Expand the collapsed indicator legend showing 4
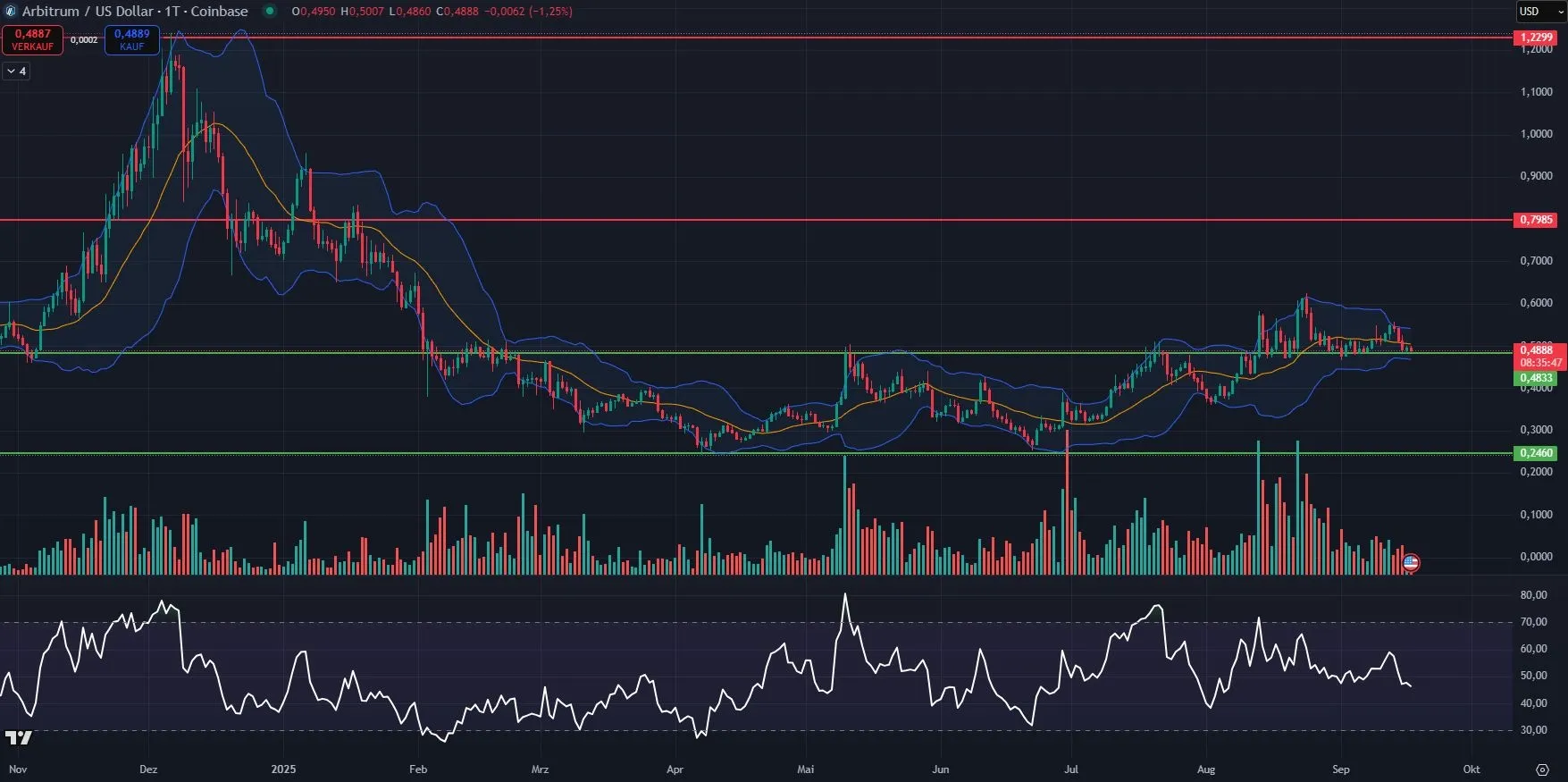This screenshot has width=1568, height=782. (x=16, y=71)
